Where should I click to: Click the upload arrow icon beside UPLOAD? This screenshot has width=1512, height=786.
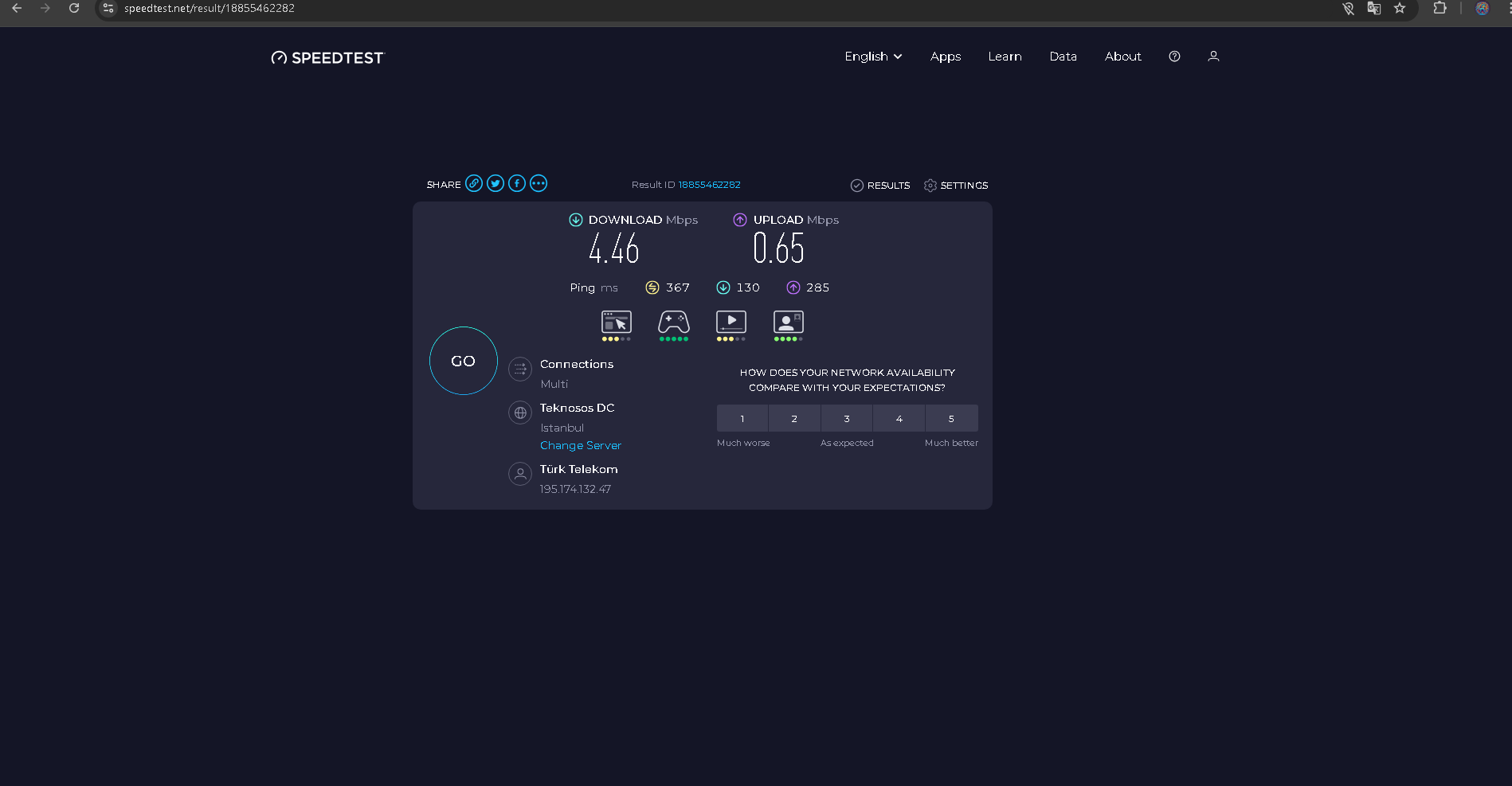(740, 220)
